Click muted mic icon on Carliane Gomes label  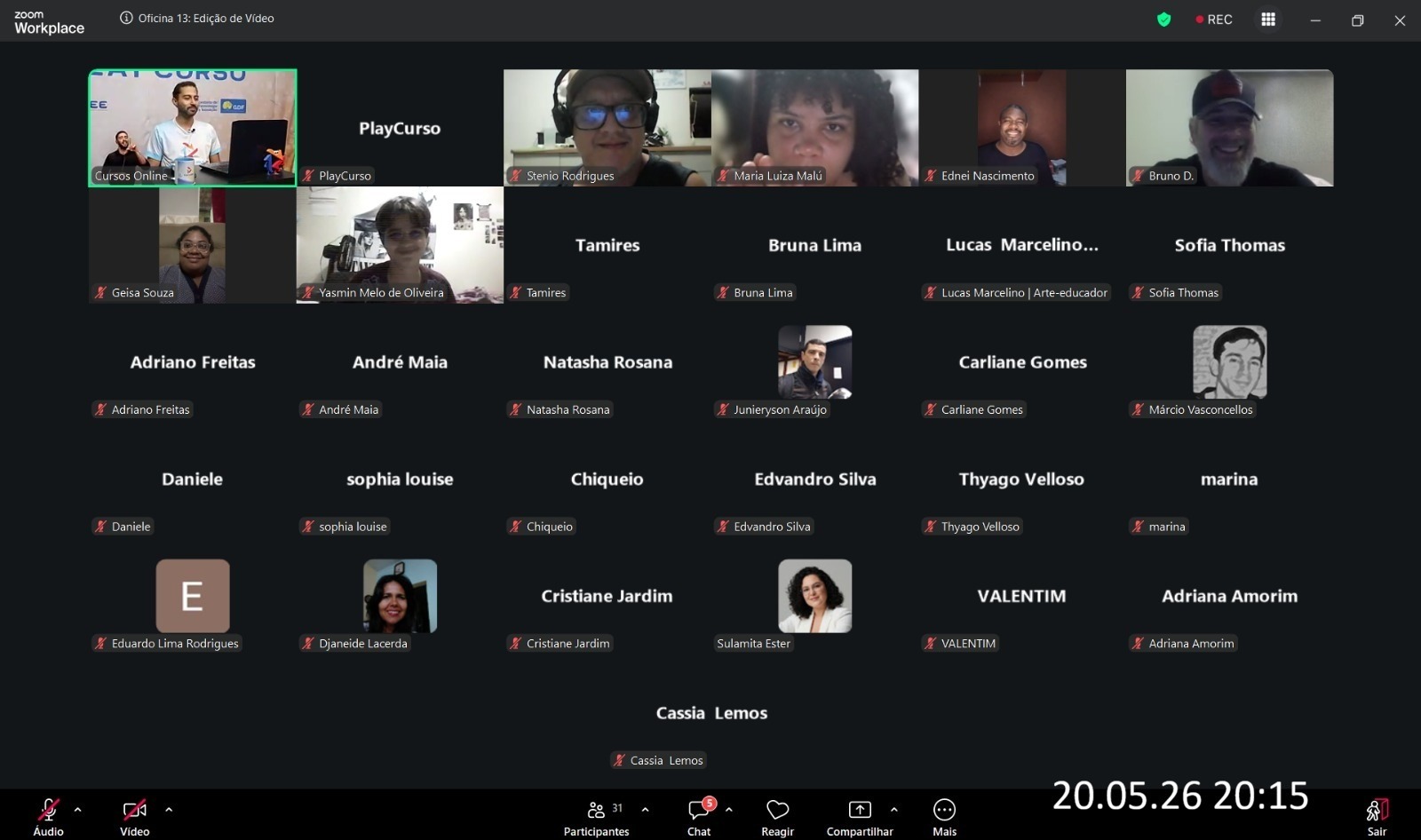click(x=931, y=409)
